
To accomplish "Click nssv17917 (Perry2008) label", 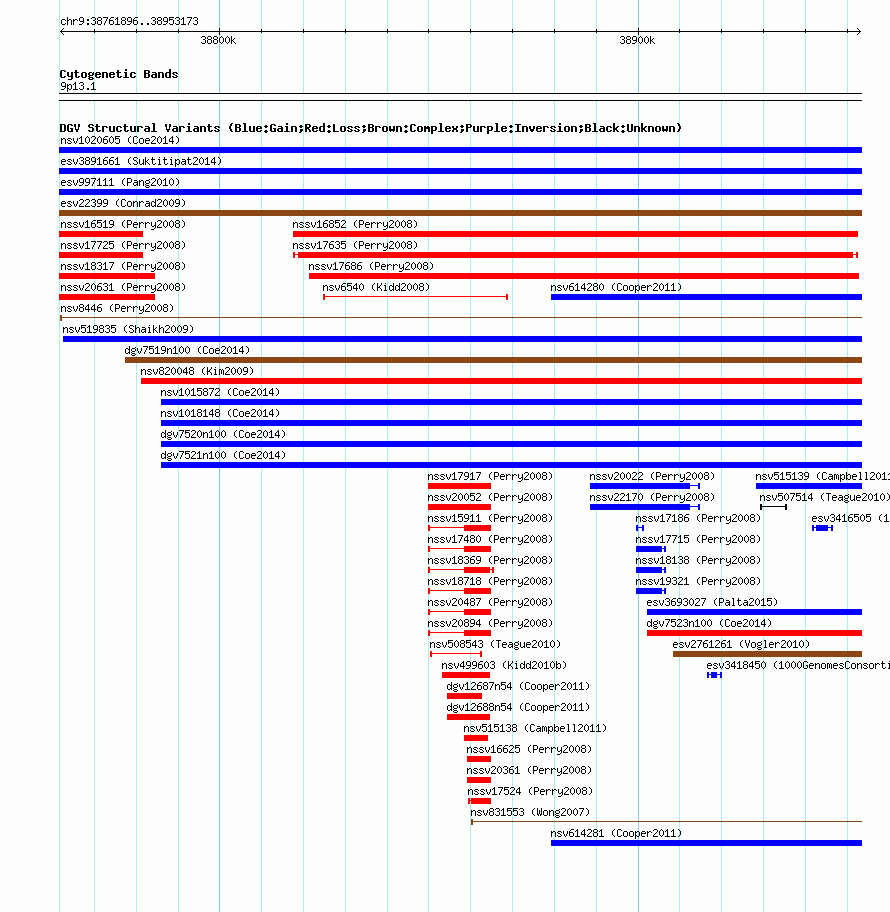I will (490, 476).
